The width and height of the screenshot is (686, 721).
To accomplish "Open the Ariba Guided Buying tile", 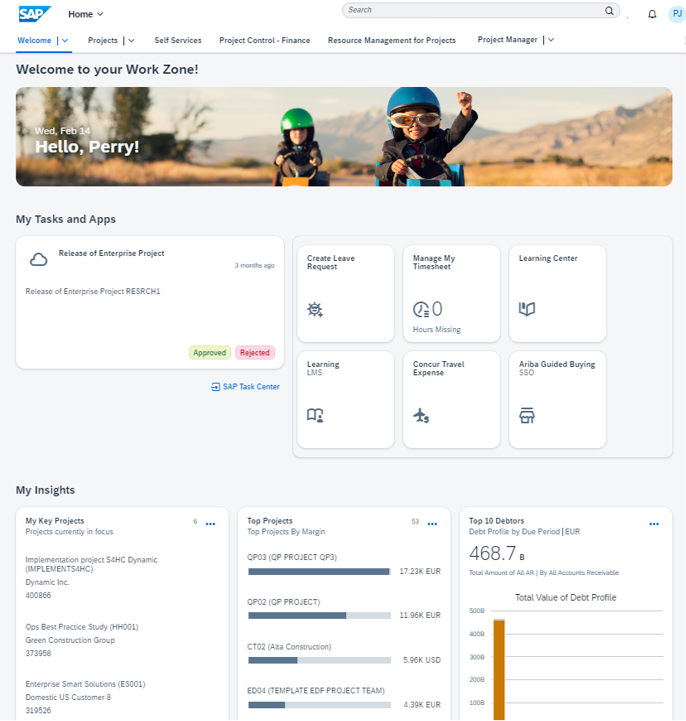I will [x=557, y=400].
